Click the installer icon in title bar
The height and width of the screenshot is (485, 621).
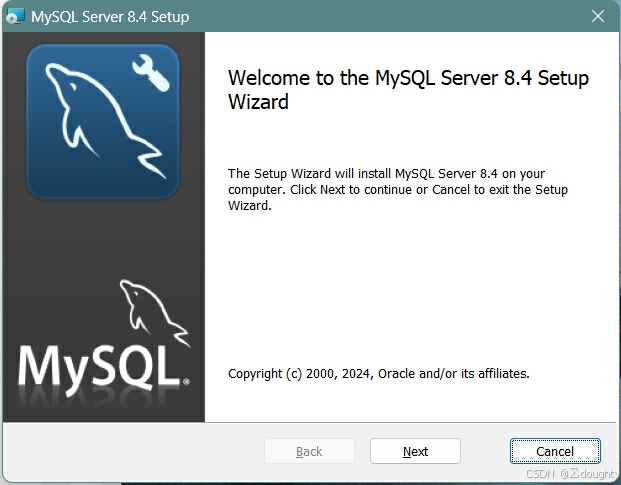point(15,17)
